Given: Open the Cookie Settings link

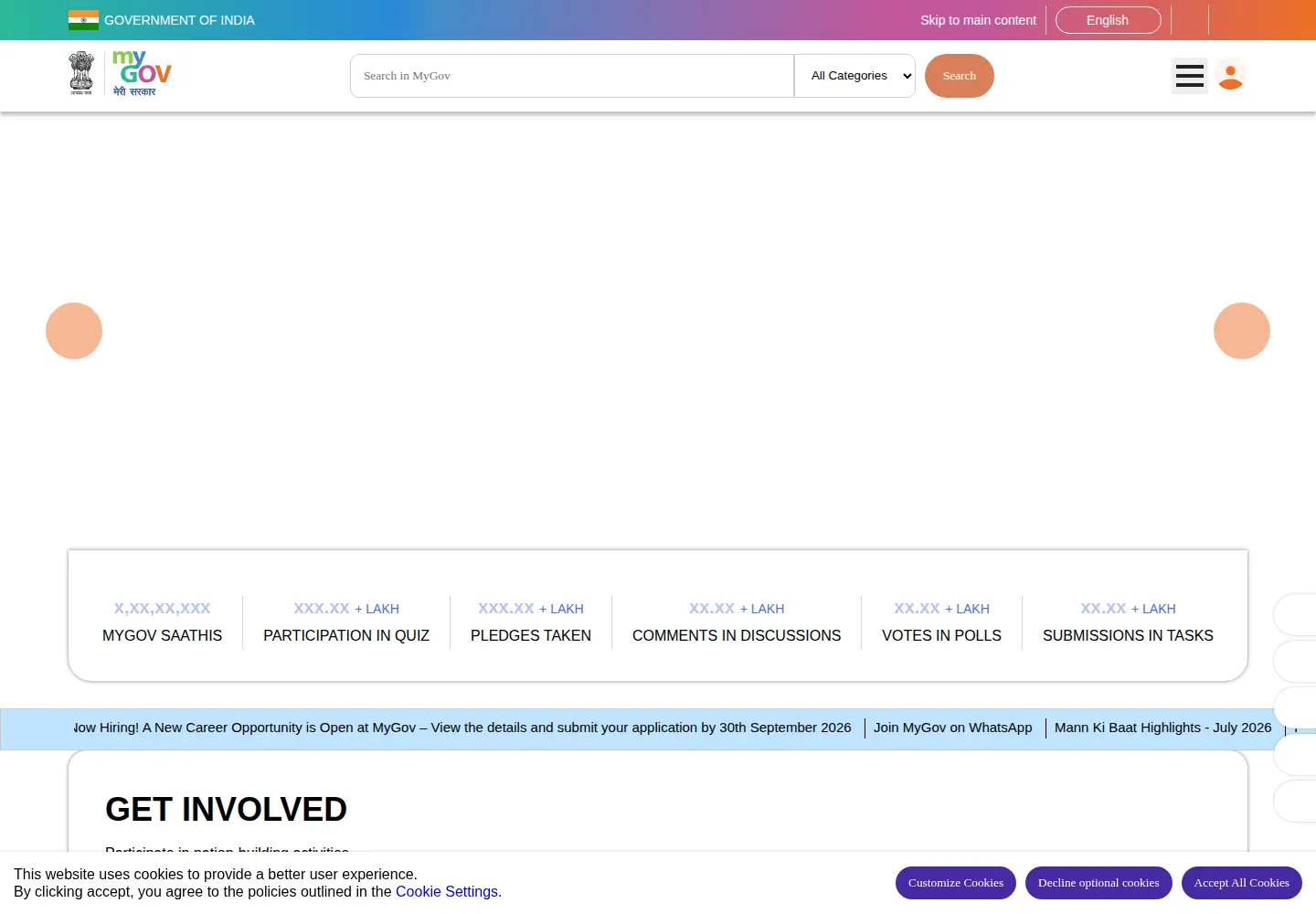Looking at the screenshot, I should coord(447,892).
